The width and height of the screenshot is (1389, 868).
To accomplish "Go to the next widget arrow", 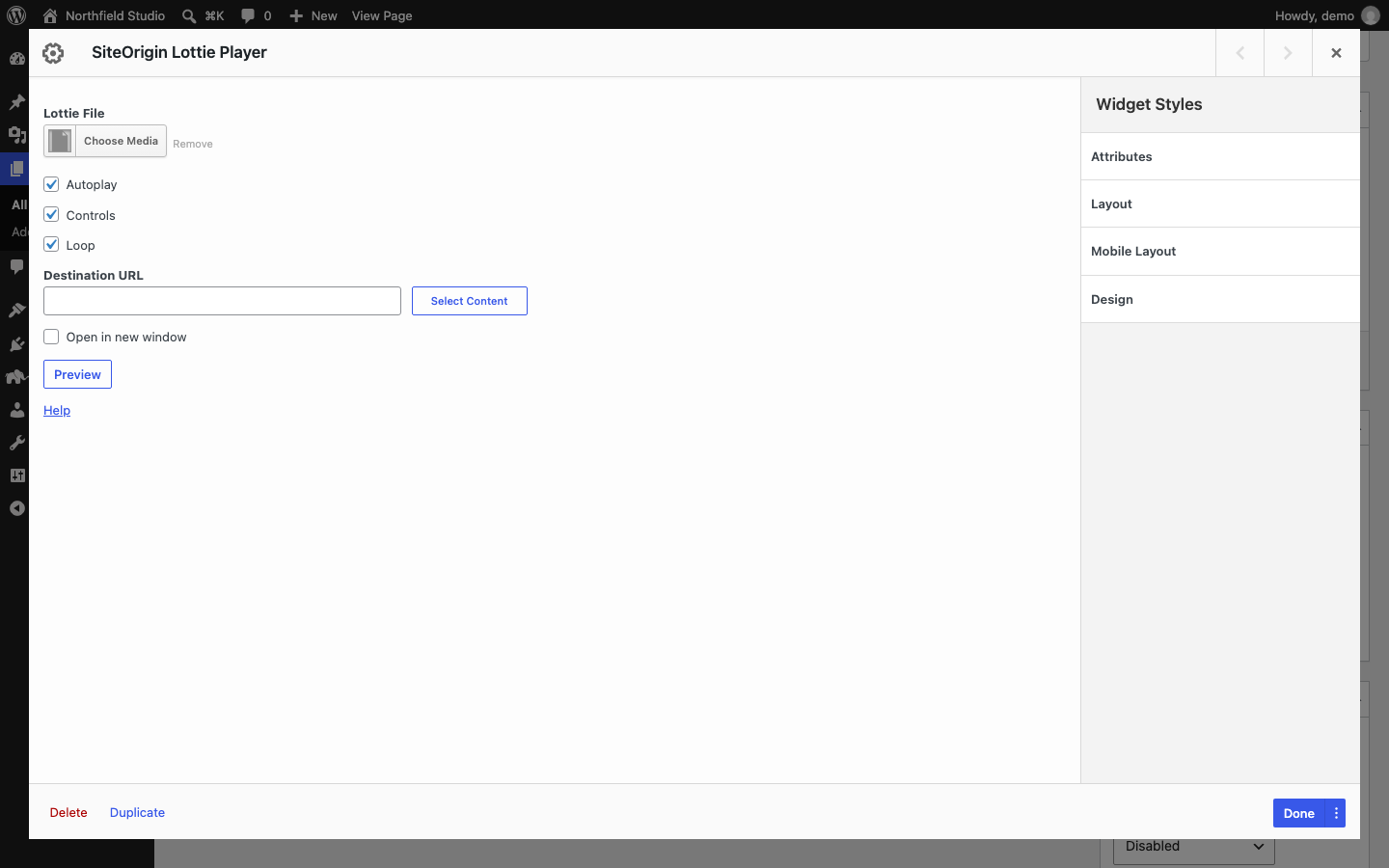I will 1288,53.
